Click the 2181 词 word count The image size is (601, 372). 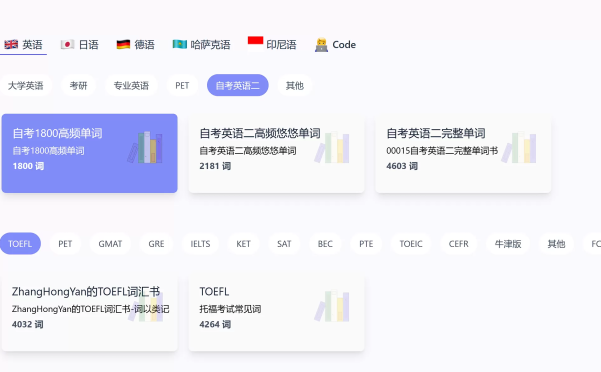215,166
